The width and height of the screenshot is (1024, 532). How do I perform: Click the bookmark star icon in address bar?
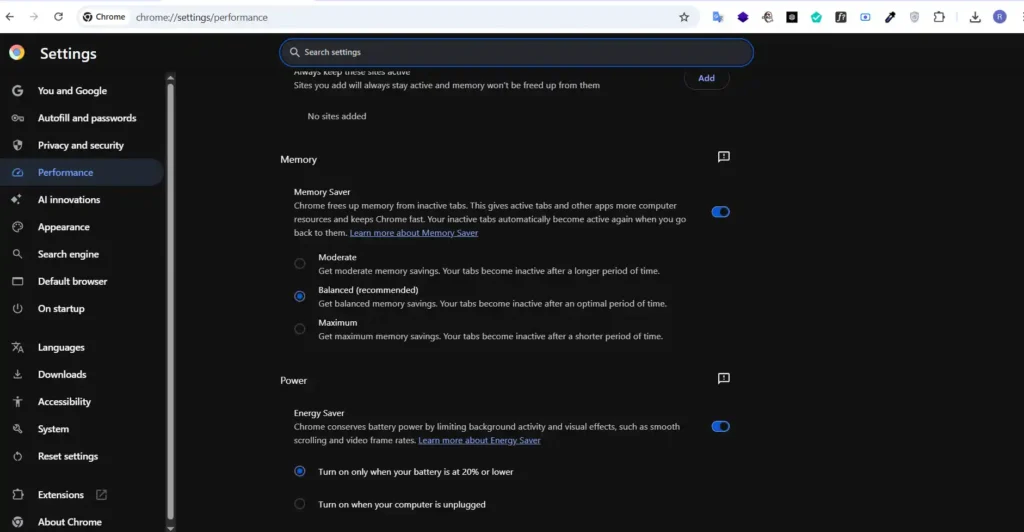684,17
